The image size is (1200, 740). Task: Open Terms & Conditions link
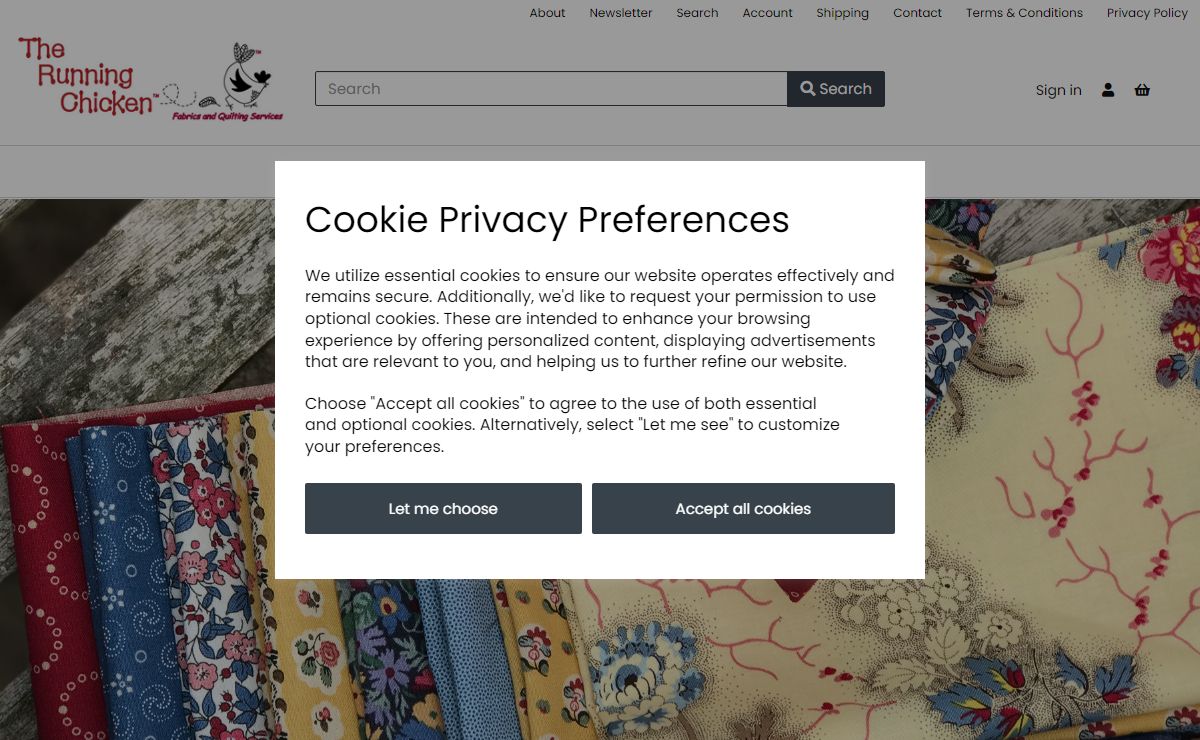coord(1024,13)
